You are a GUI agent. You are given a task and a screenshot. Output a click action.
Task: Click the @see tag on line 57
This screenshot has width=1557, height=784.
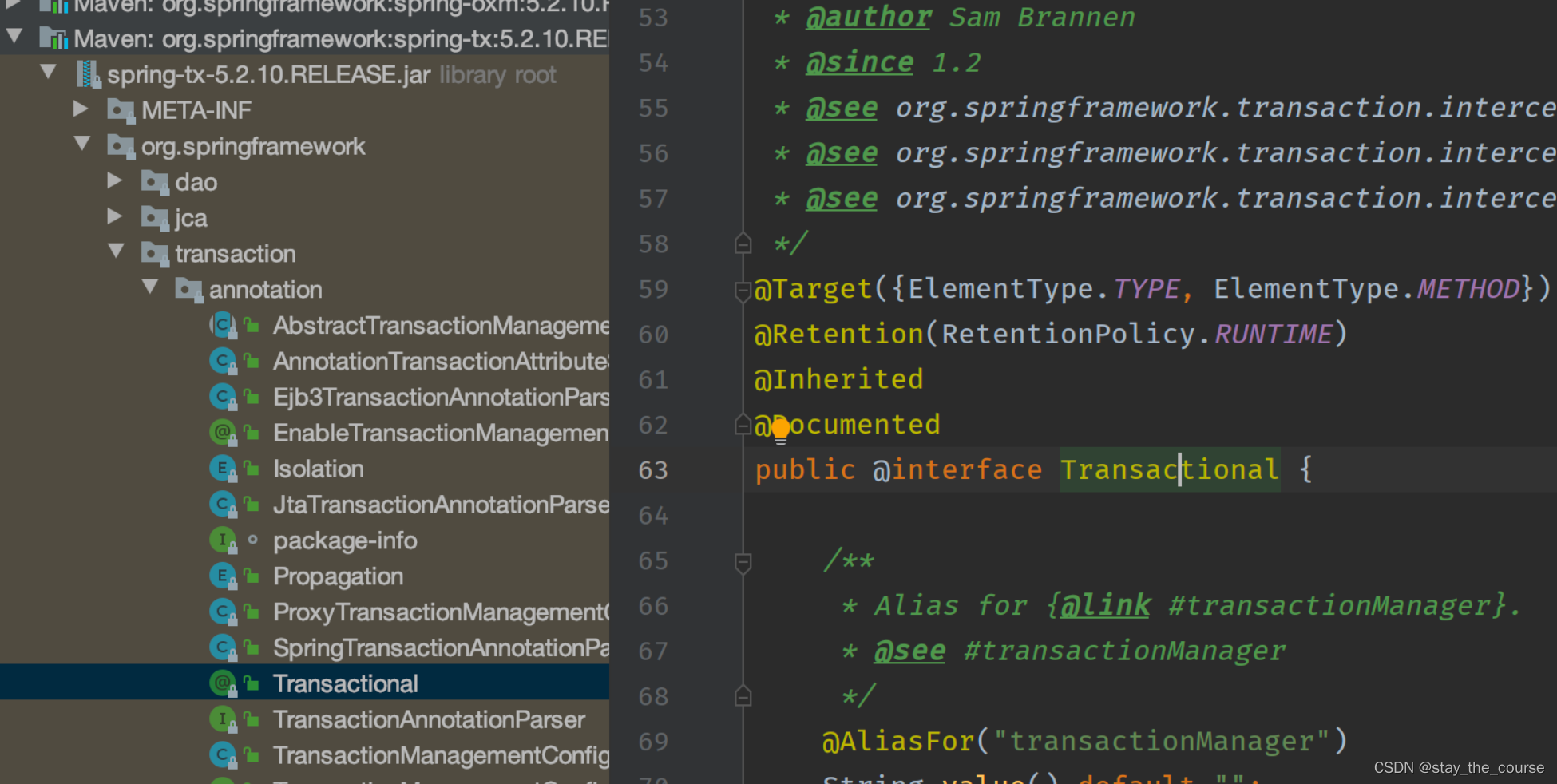point(842,199)
